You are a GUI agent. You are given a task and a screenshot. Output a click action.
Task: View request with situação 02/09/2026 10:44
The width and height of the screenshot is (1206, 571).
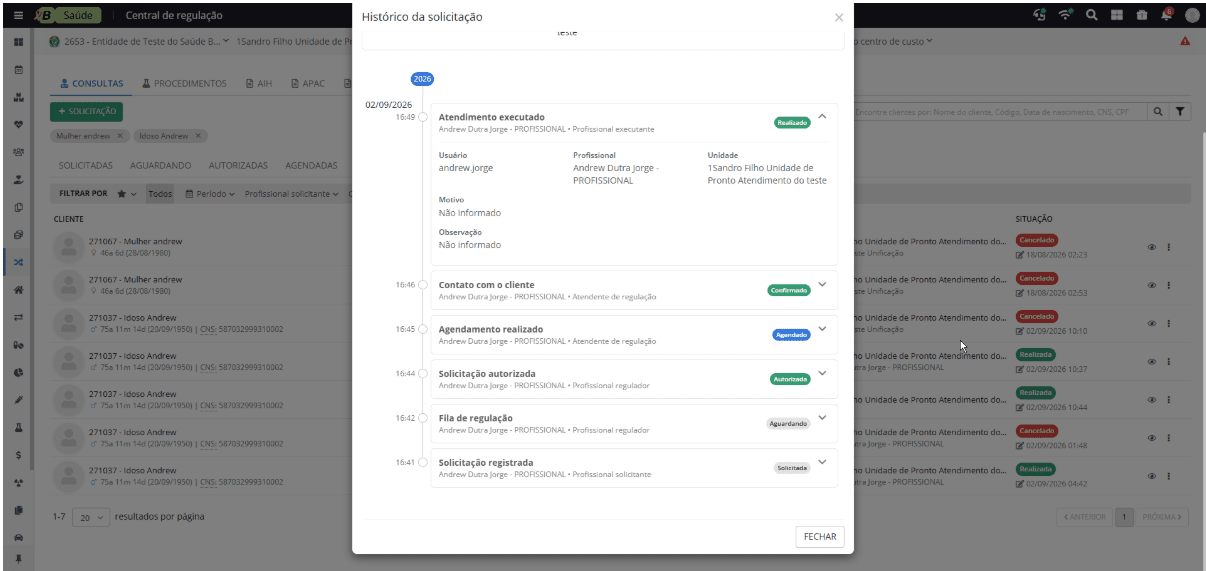(1151, 399)
